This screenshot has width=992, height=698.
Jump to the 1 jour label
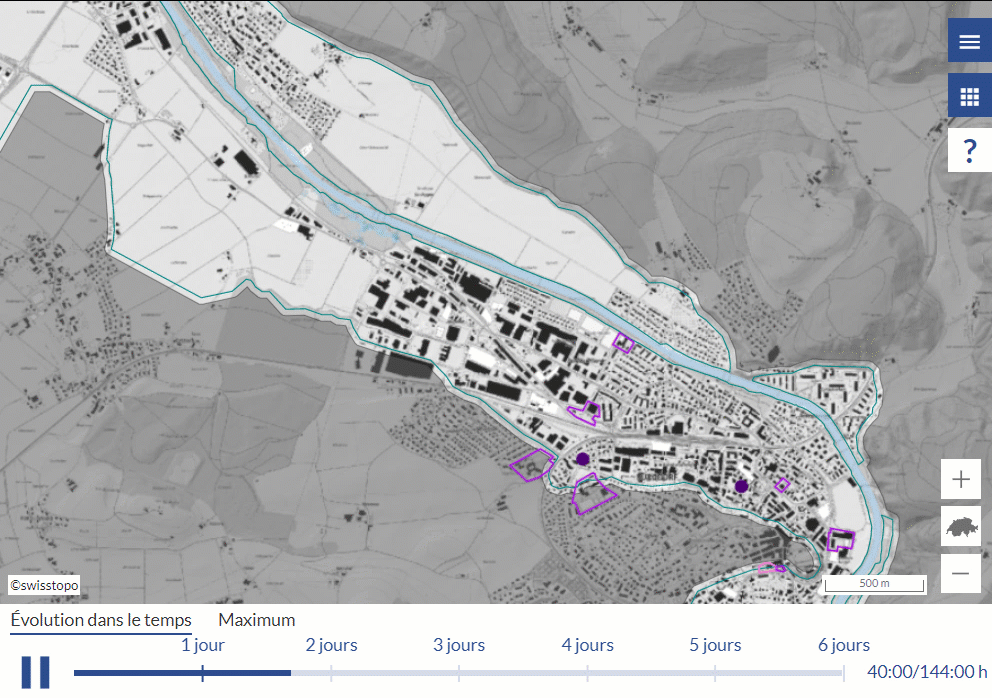pos(203,645)
